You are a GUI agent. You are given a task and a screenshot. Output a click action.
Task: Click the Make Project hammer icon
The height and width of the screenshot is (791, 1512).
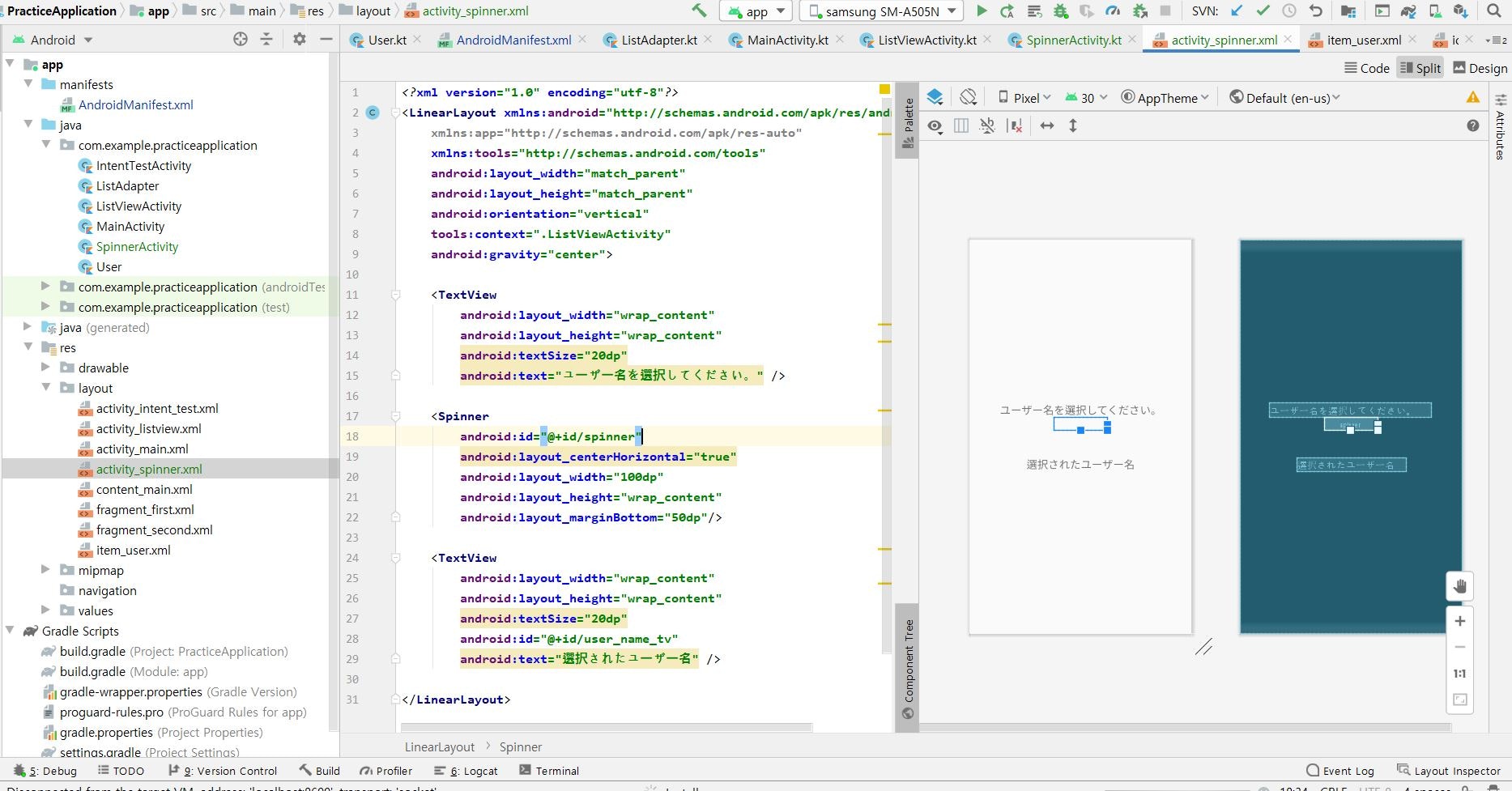(698, 11)
